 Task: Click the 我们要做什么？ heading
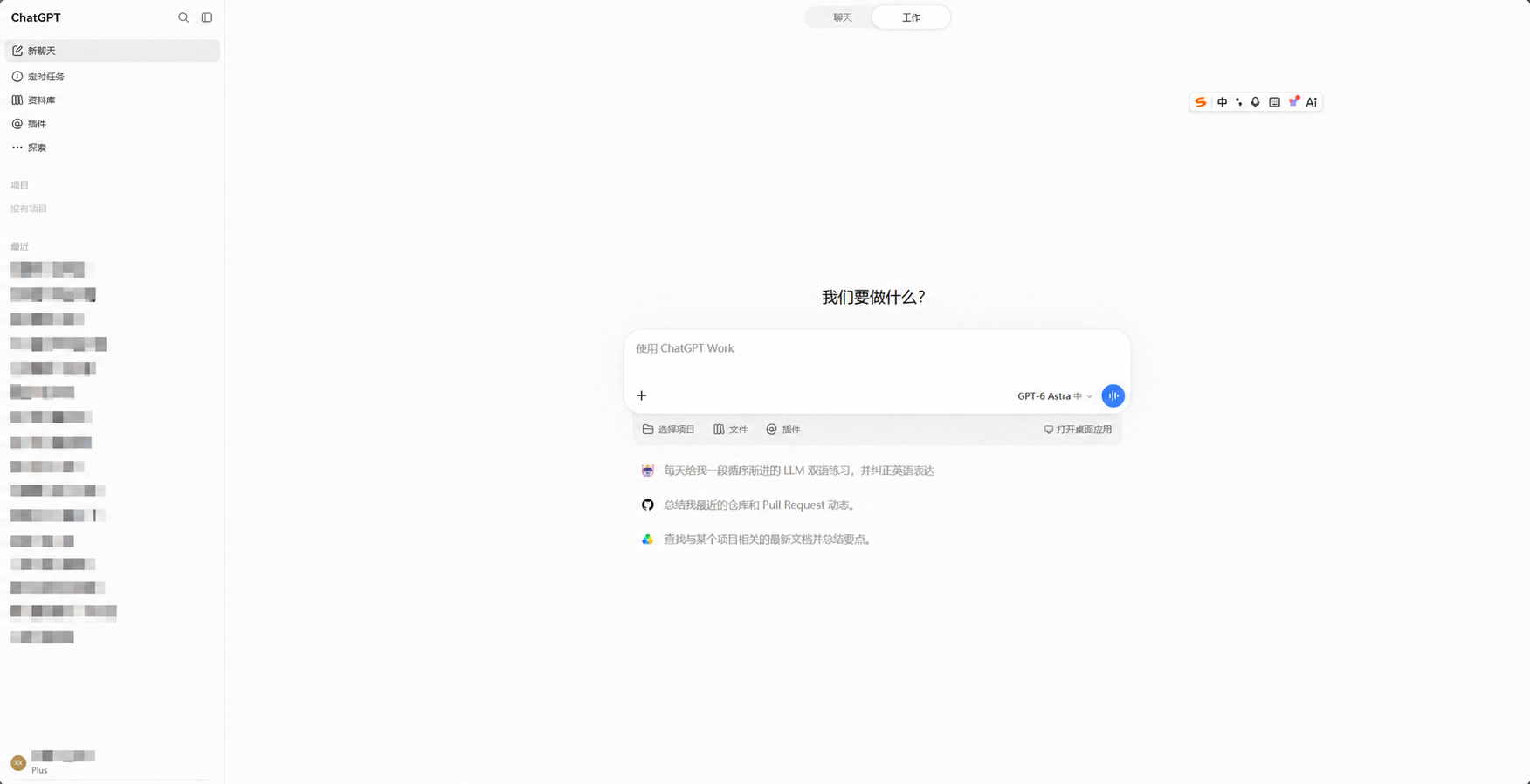[873, 297]
